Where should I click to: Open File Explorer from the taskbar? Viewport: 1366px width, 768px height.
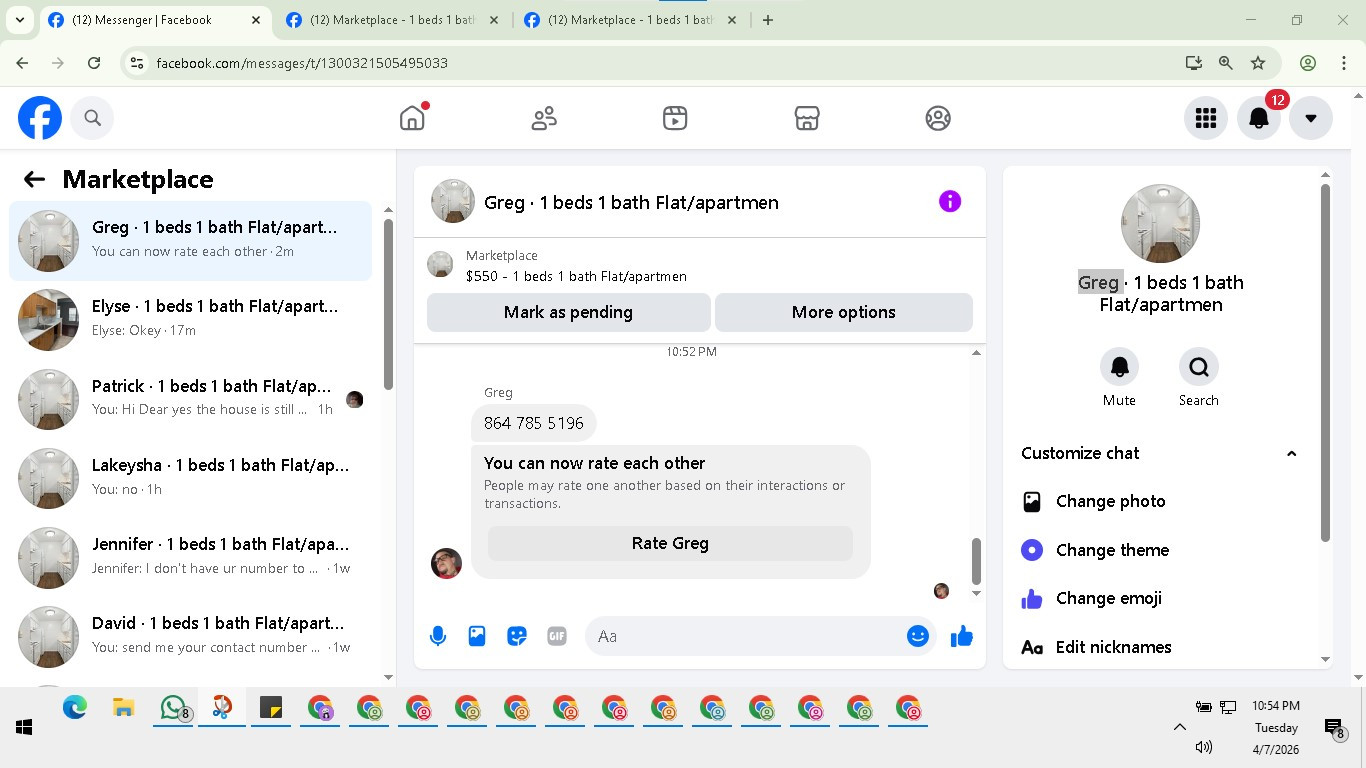[124, 708]
